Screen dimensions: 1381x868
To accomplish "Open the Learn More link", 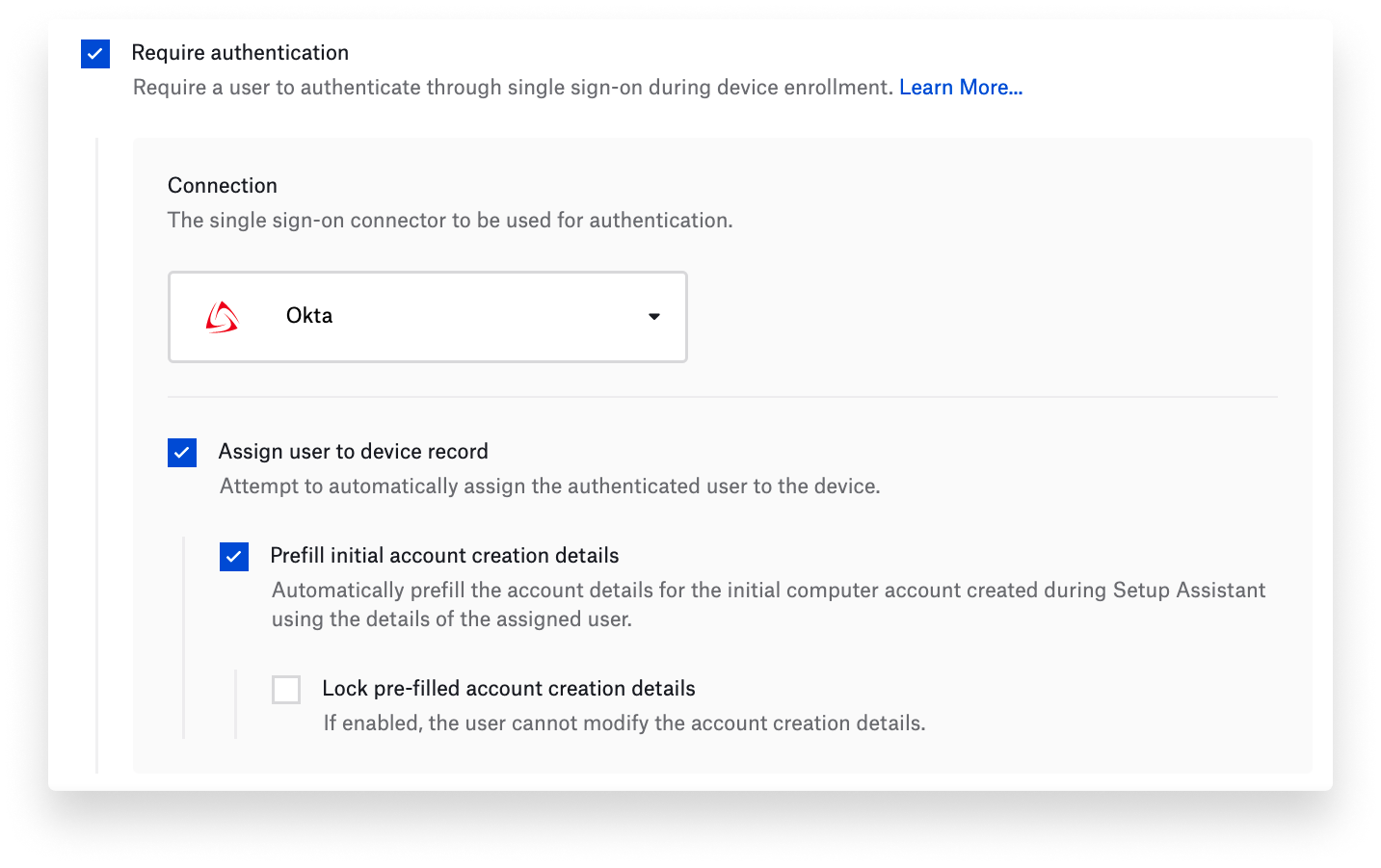I will coord(960,88).
